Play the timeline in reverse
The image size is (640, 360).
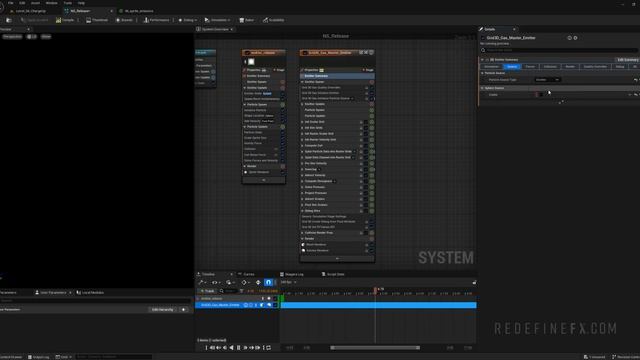[x=231, y=348]
